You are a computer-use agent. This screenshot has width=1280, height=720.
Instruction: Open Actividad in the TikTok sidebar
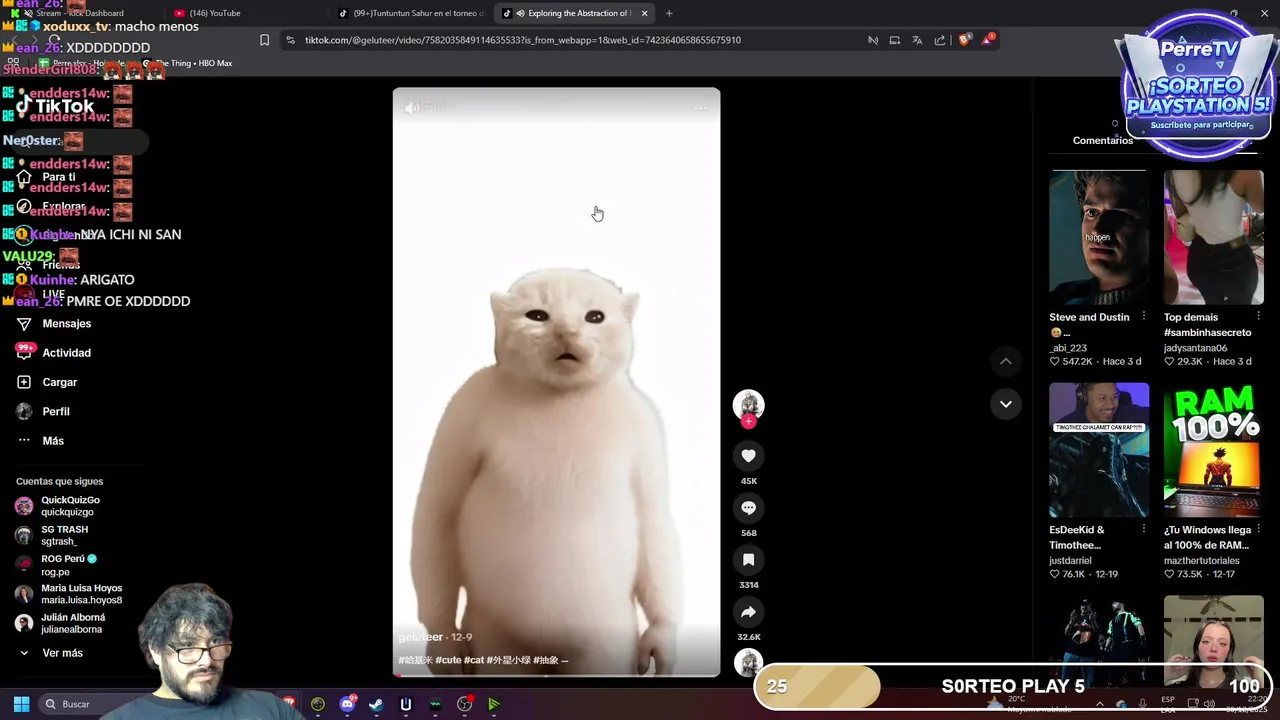(x=67, y=353)
